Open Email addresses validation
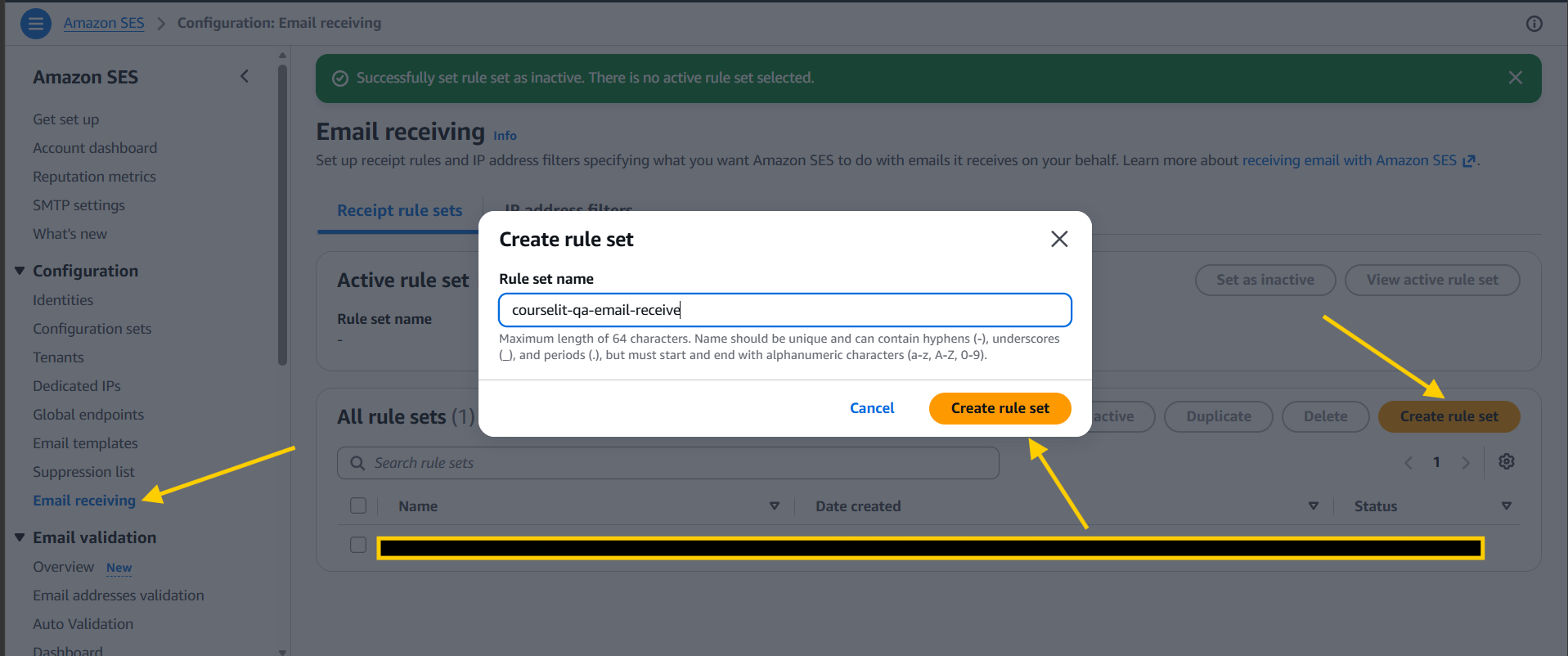The height and width of the screenshot is (656, 1568). tap(119, 595)
